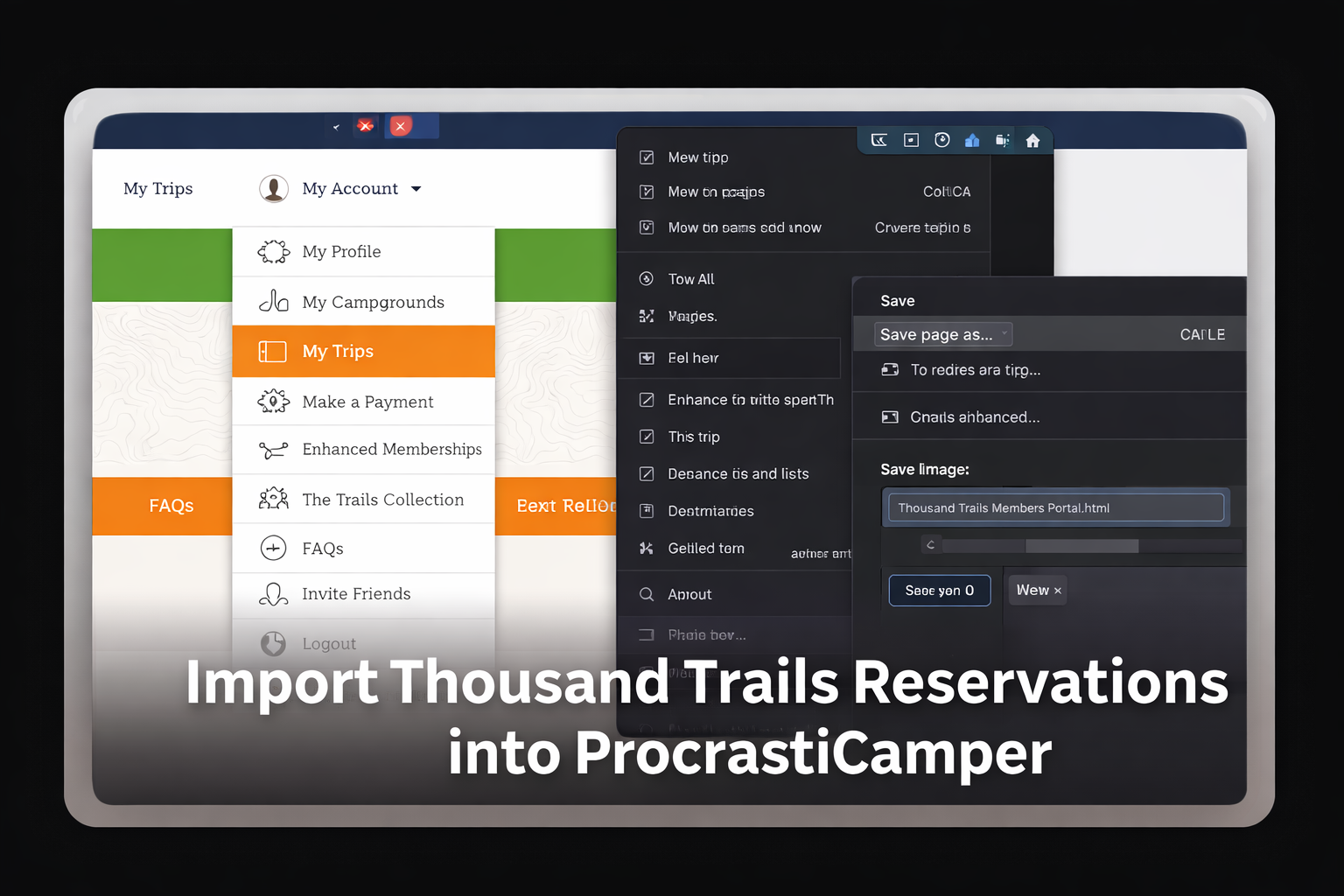Click the toolbar icon left of home
This screenshot has height=896, width=1344.
coord(1003,140)
